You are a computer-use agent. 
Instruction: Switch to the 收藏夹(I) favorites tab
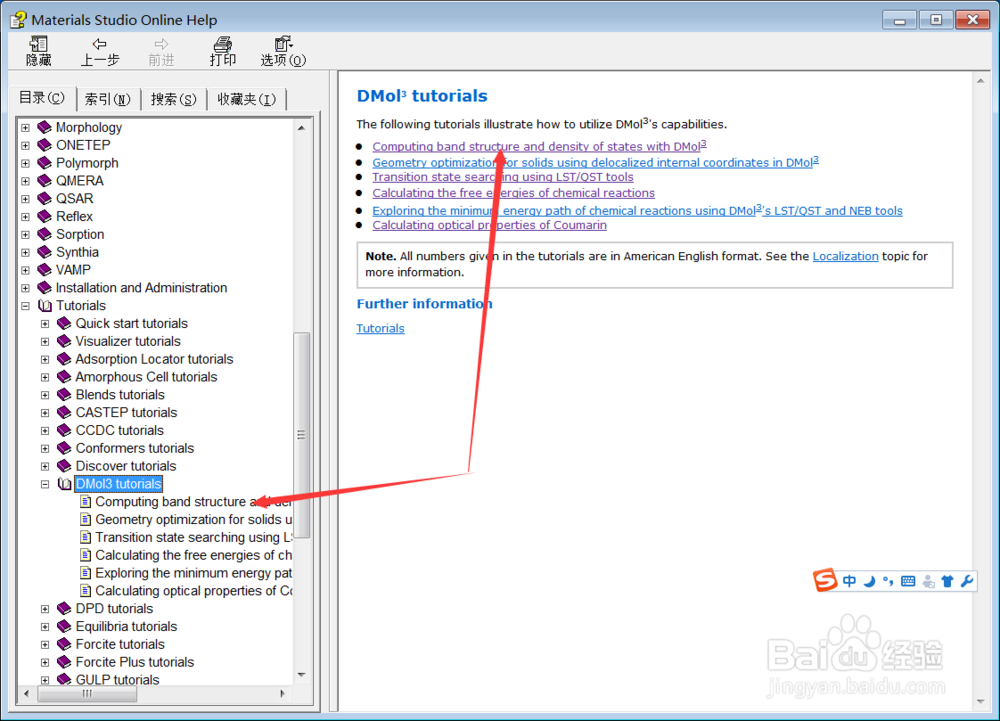(x=246, y=99)
